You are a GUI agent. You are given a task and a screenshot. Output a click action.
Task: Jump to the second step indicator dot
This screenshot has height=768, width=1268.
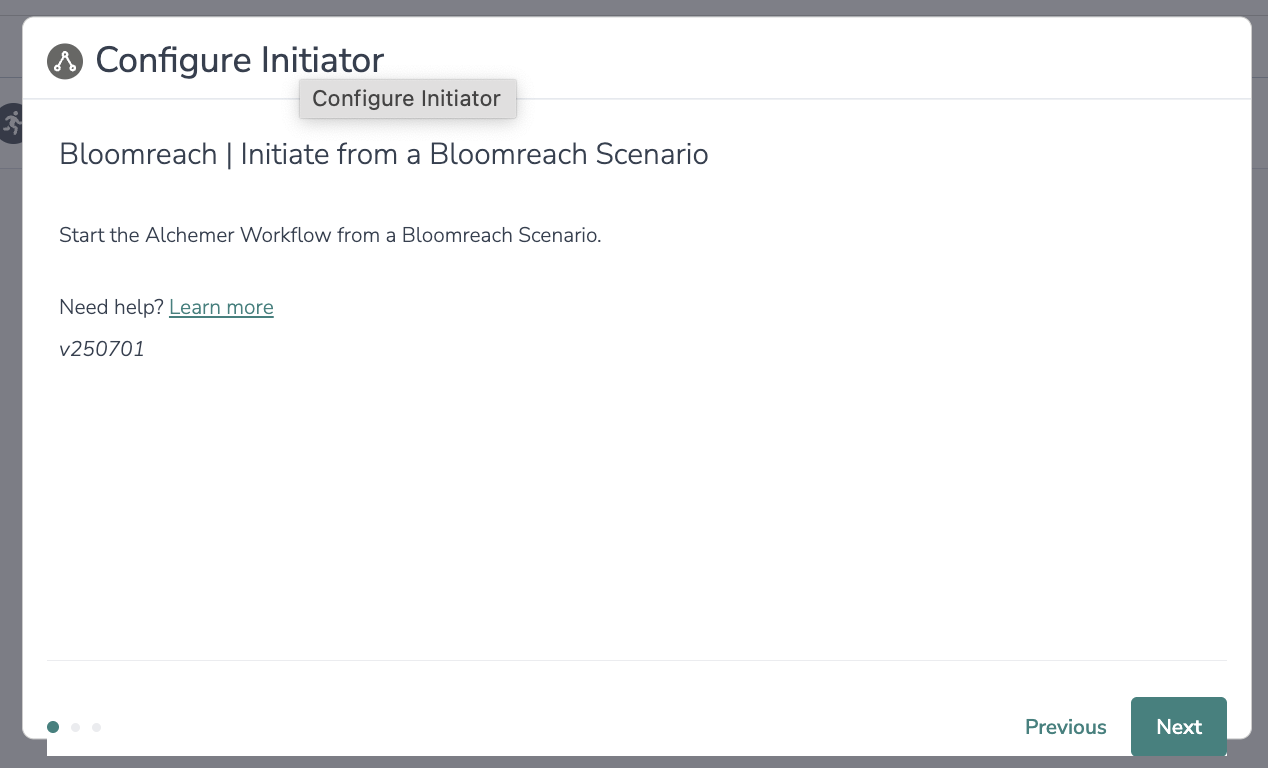[75, 727]
